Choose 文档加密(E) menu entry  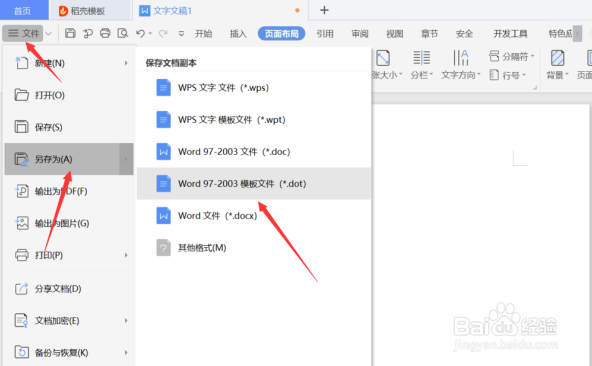[x=69, y=321]
